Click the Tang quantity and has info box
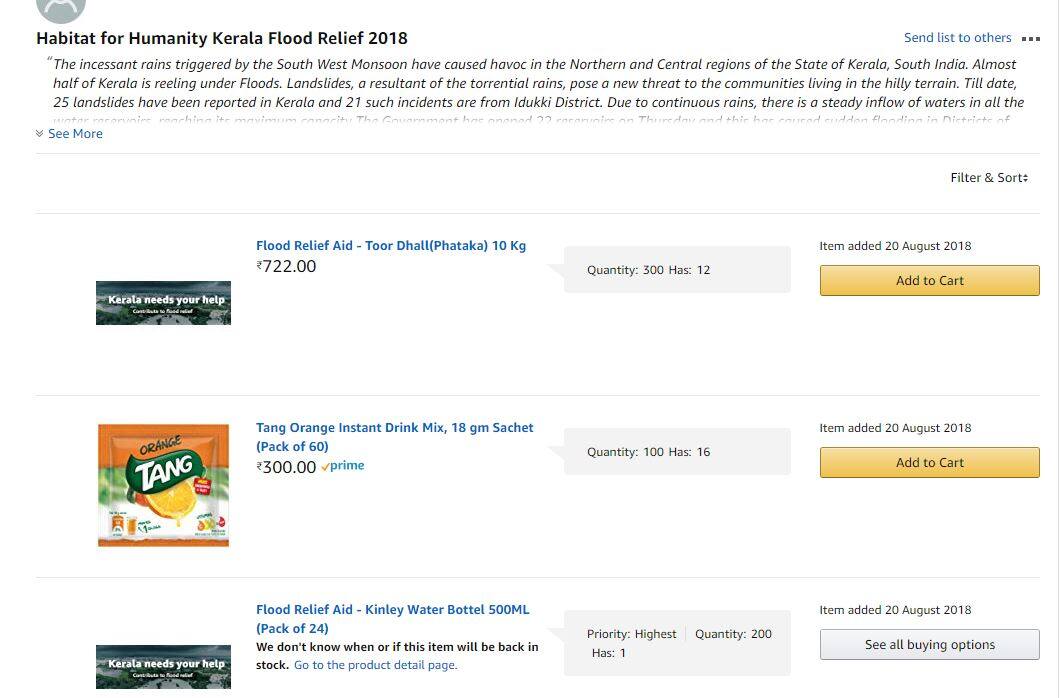The height and width of the screenshot is (698, 1060). coord(677,452)
